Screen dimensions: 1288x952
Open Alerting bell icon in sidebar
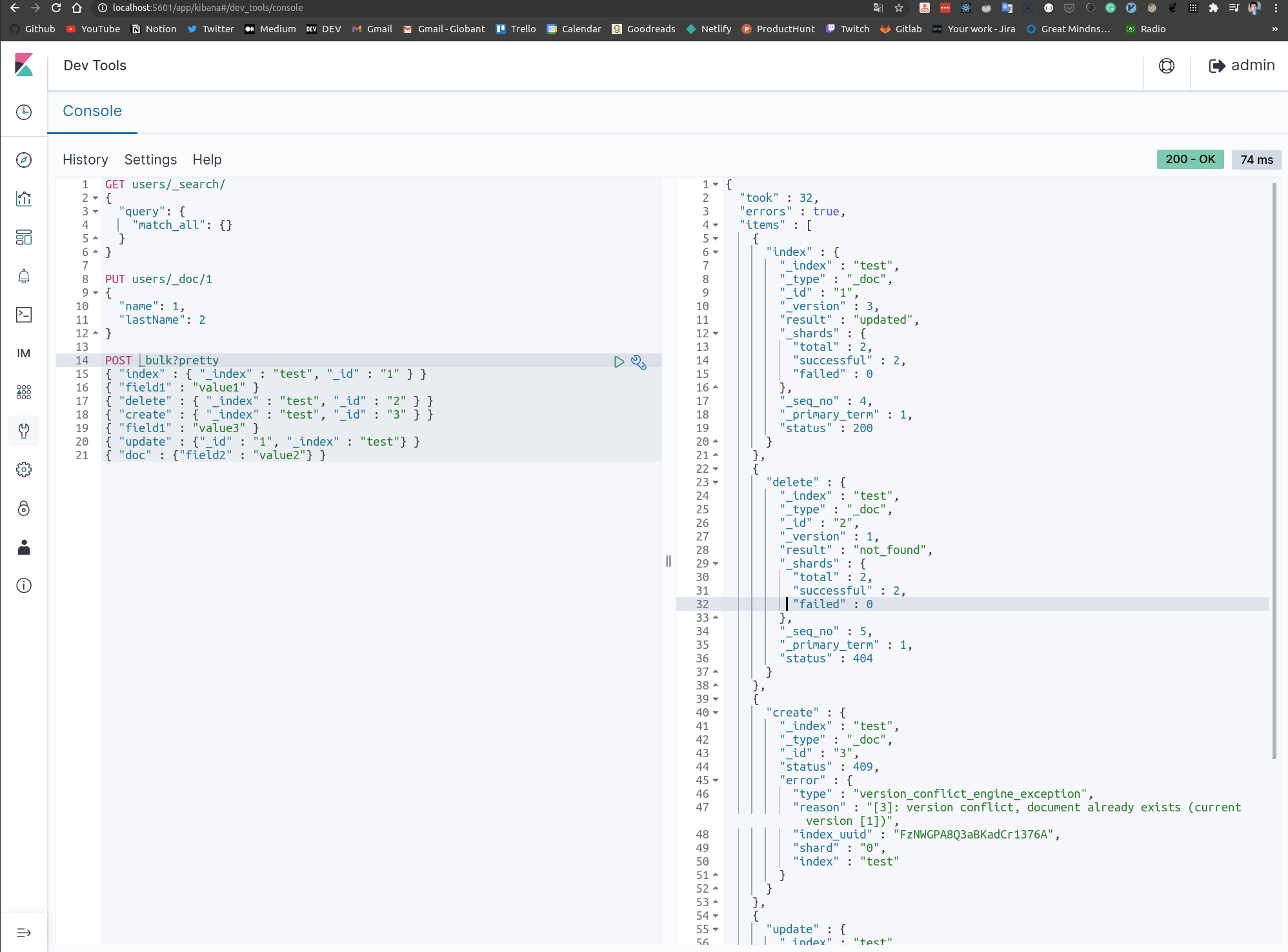[24, 276]
